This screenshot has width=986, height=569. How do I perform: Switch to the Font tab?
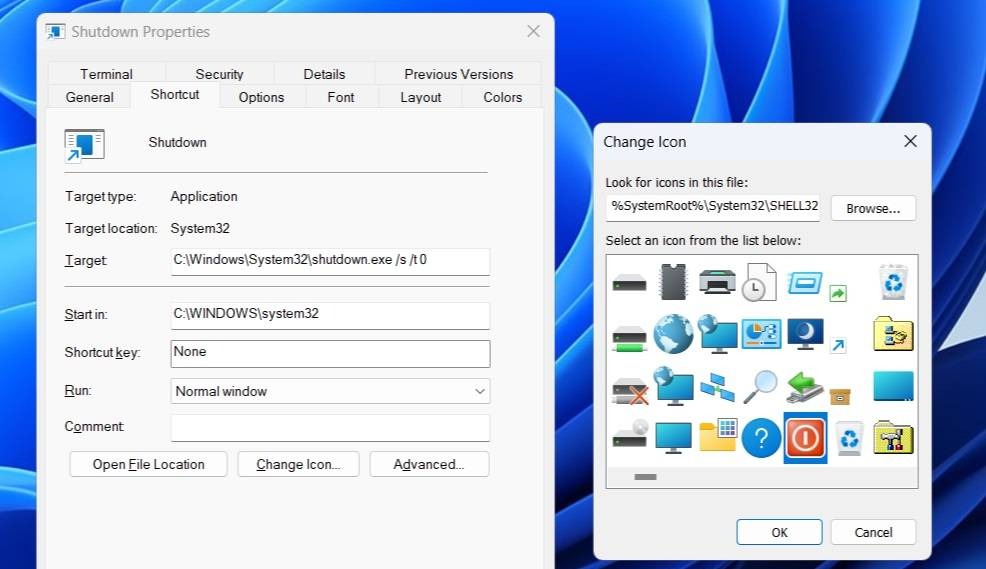pyautogui.click(x=341, y=97)
